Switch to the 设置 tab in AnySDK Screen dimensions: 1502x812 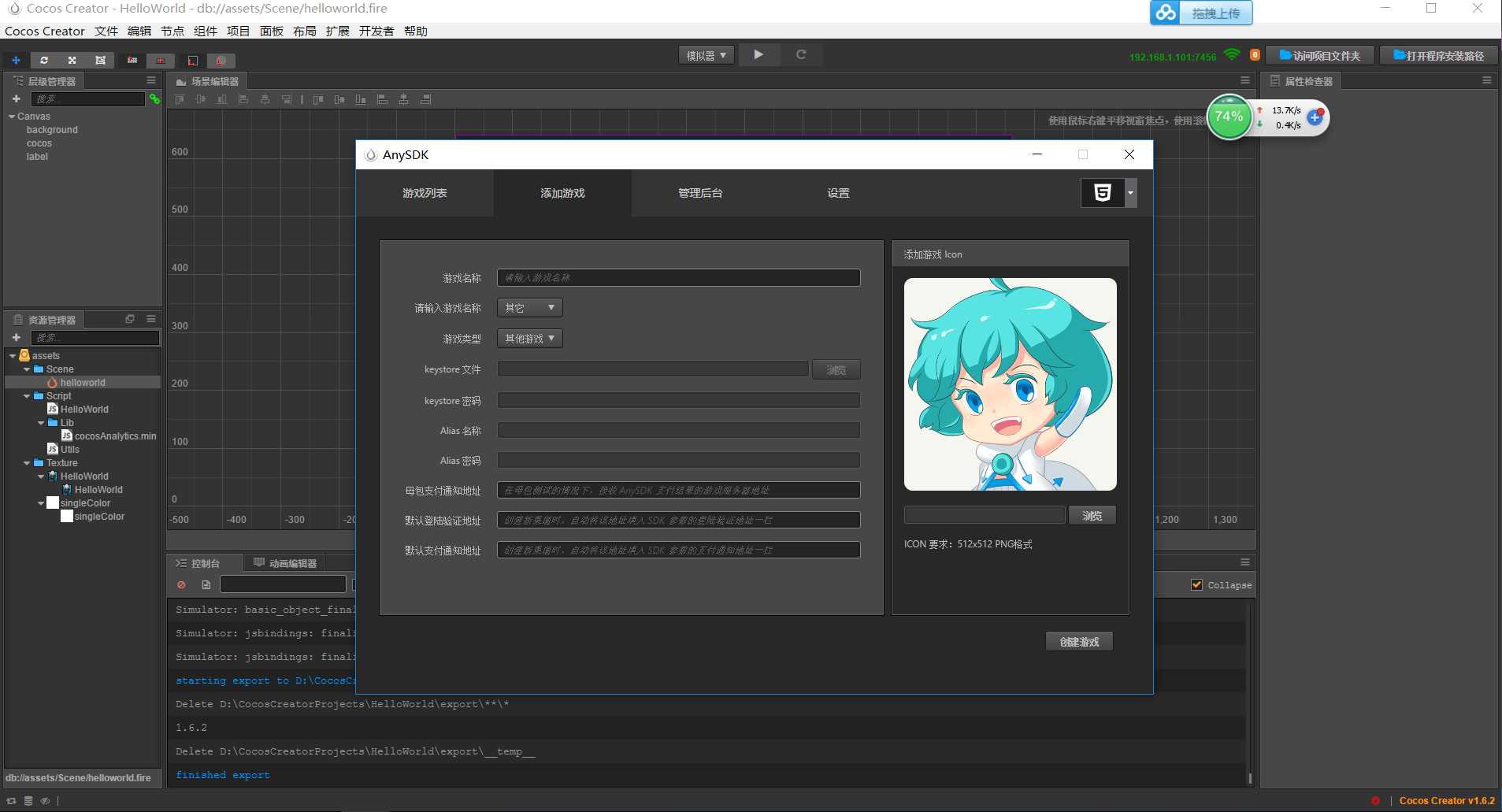(838, 193)
